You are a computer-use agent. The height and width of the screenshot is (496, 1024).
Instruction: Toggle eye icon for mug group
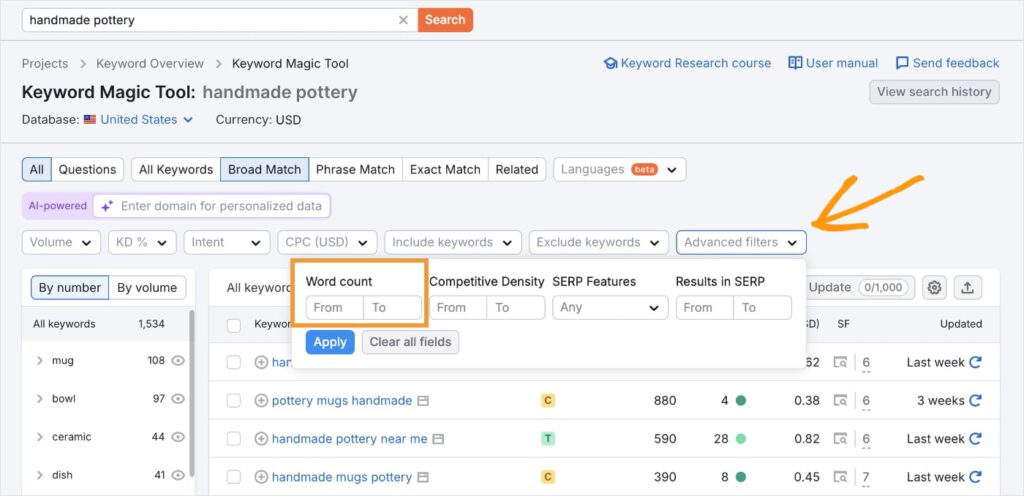pos(178,360)
